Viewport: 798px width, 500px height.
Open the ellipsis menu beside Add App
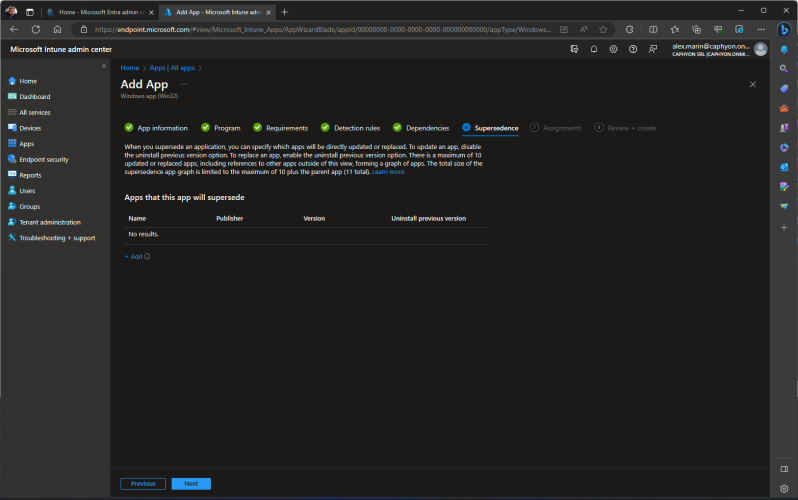click(184, 84)
